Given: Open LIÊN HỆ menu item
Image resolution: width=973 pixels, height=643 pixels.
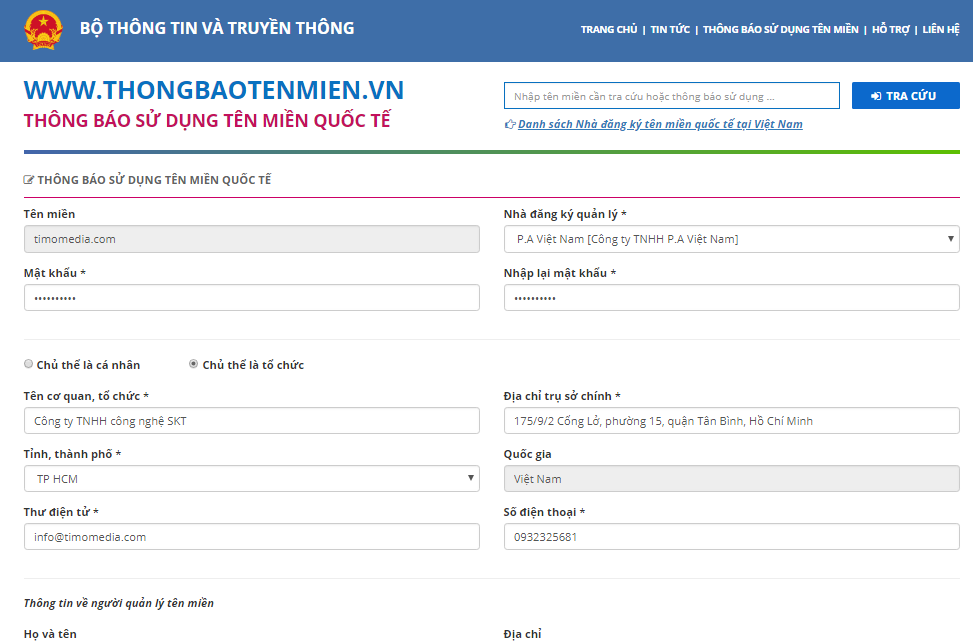Looking at the screenshot, I should 941,29.
